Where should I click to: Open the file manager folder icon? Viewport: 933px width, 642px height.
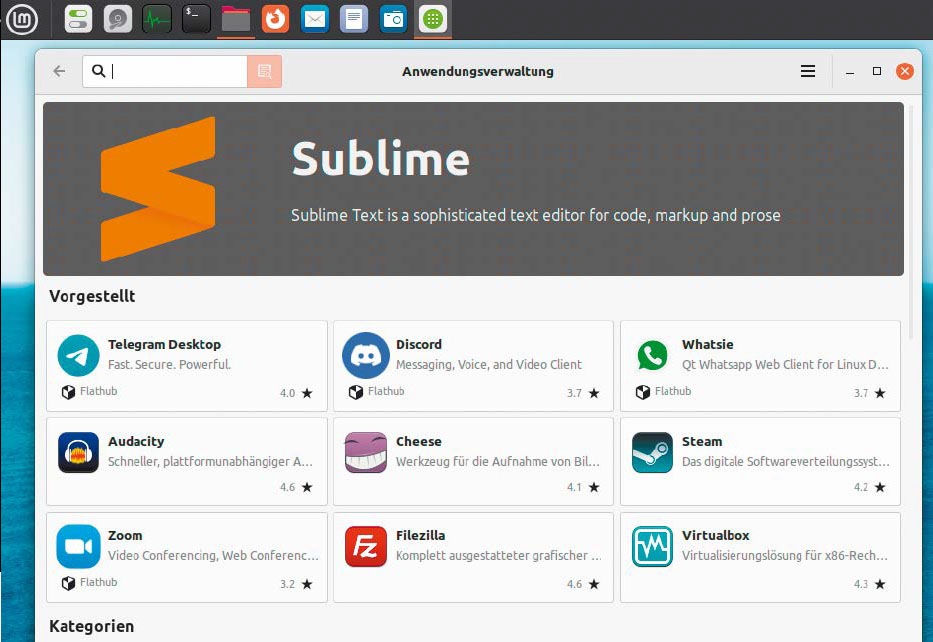click(x=236, y=19)
